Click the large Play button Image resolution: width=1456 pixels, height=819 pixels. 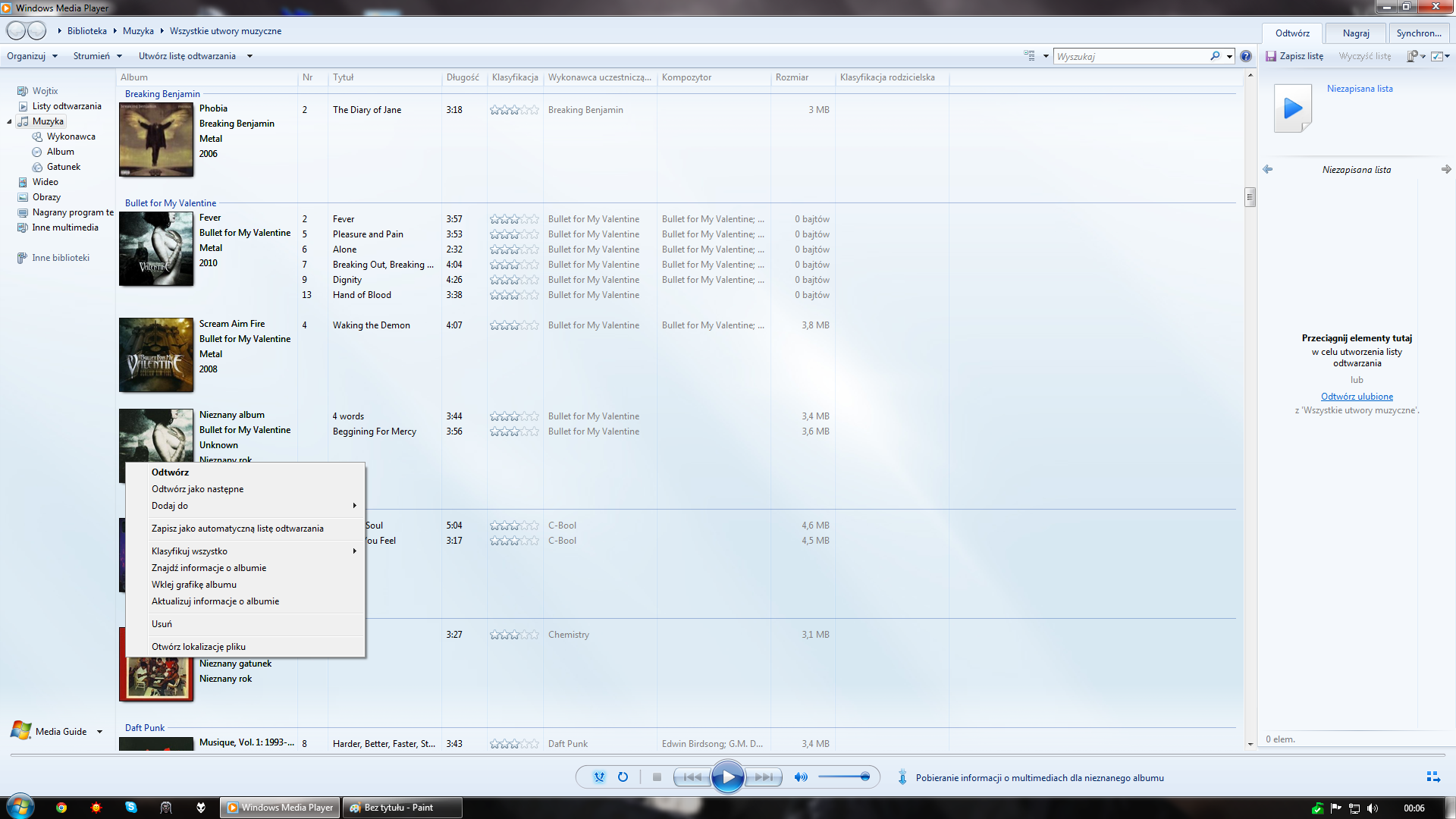(727, 777)
